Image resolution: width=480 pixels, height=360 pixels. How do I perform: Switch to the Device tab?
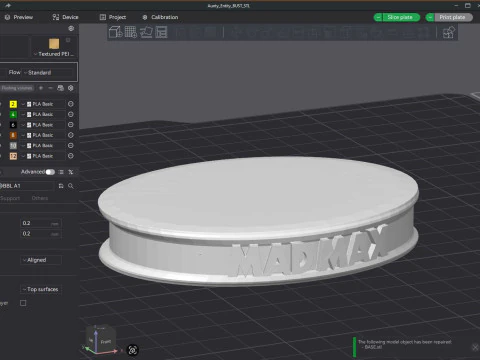(65, 17)
